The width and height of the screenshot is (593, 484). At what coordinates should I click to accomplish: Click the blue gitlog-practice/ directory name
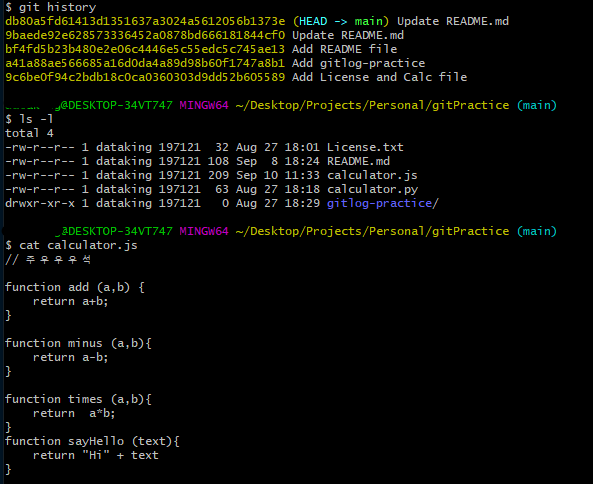point(383,203)
